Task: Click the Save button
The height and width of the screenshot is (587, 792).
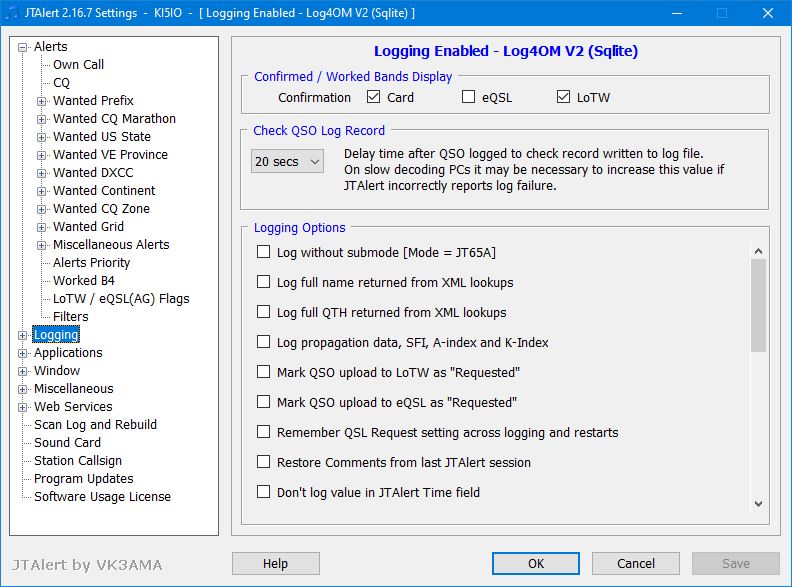Action: click(x=736, y=563)
